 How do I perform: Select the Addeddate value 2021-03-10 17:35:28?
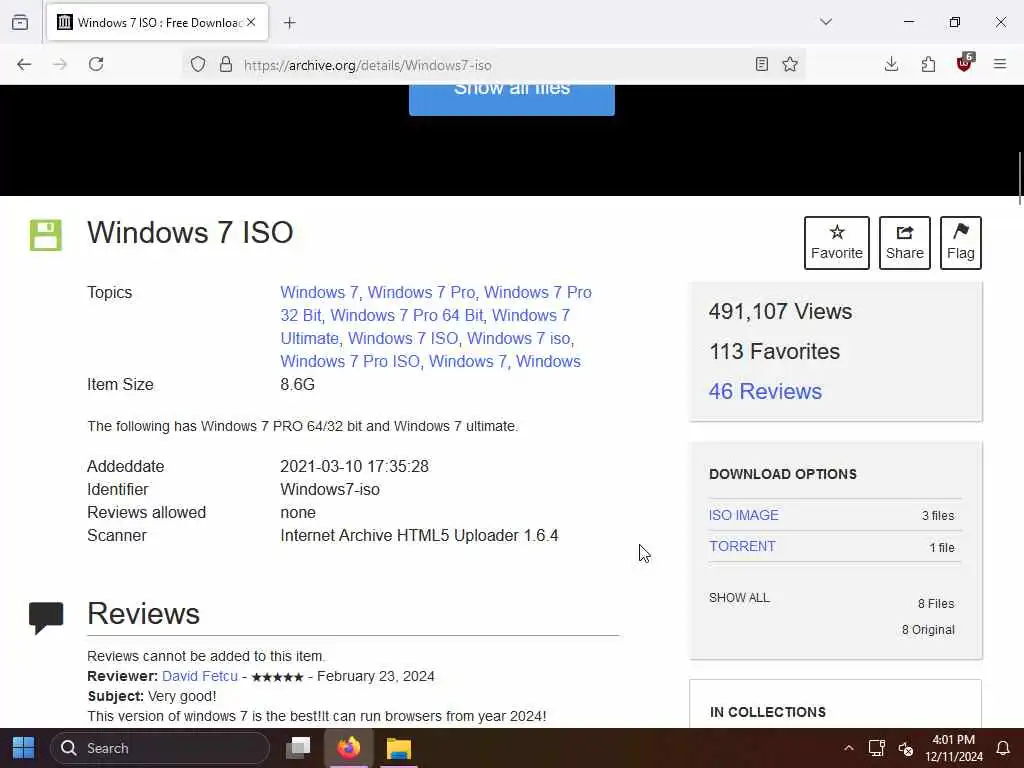[355, 466]
